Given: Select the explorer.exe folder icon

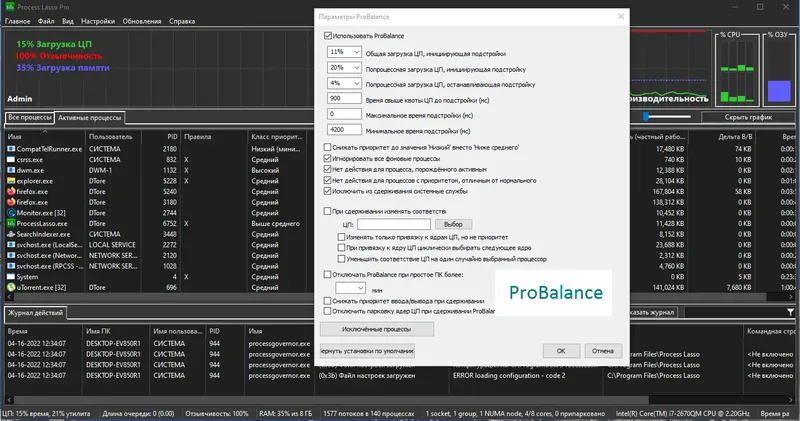Looking at the screenshot, I should click(x=11, y=181).
